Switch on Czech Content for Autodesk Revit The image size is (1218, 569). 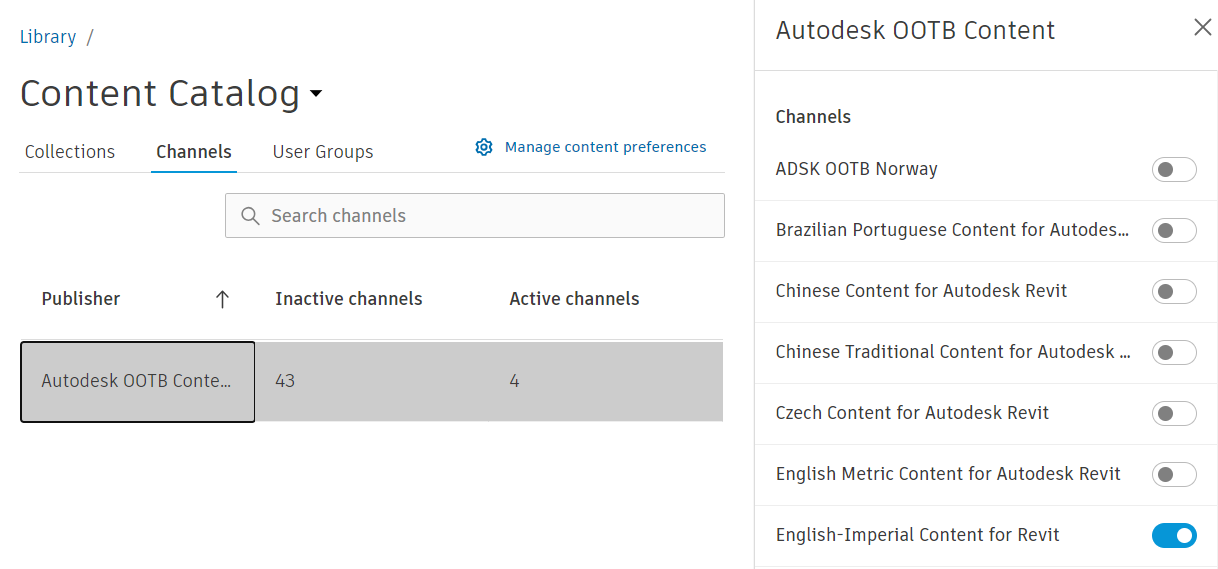tap(1174, 414)
